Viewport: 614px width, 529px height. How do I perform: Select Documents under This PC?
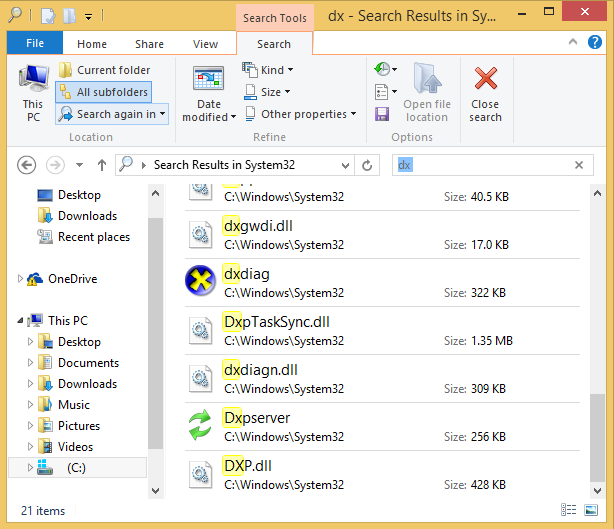[x=79, y=363]
